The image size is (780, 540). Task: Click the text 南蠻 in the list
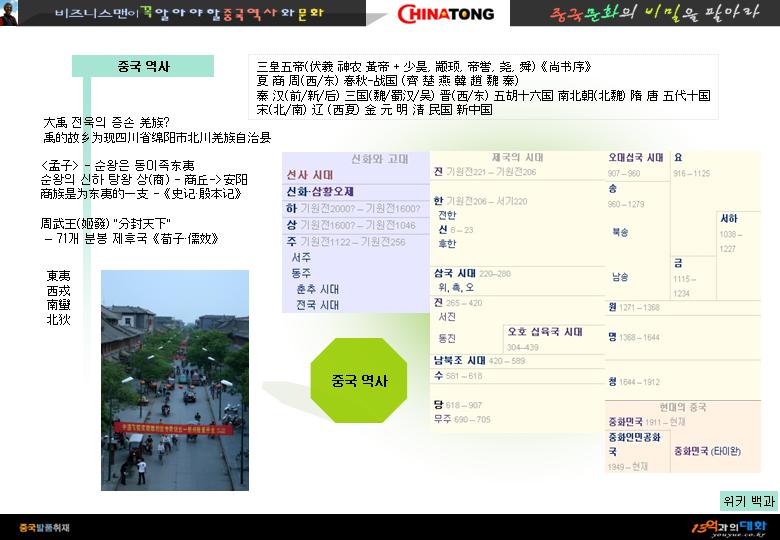[x=59, y=305]
